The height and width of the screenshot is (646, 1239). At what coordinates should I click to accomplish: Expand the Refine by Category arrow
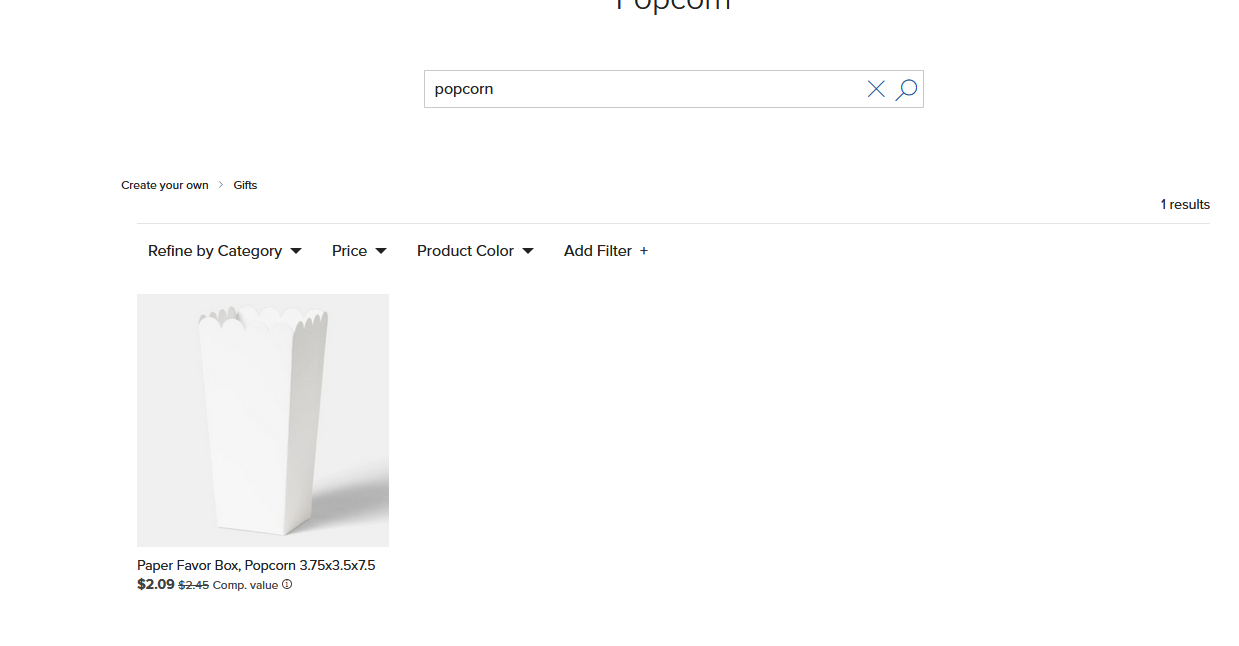coord(296,251)
